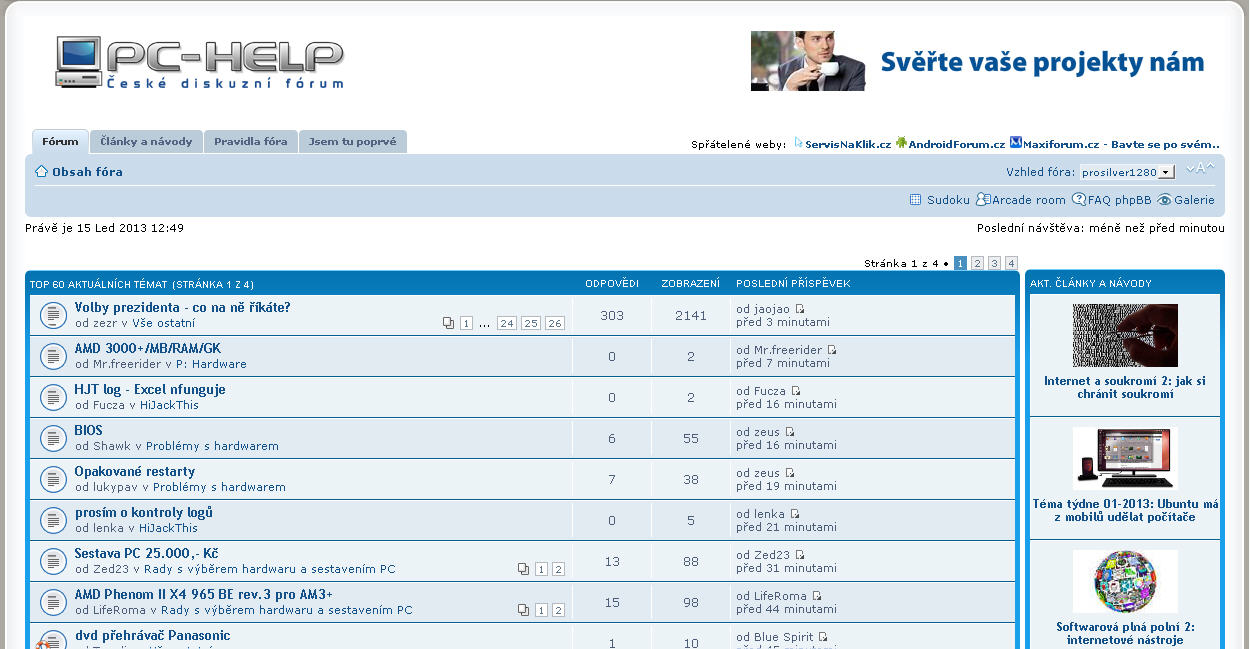Open page 26 of Volby prezidenta thread
Screen dimensions: 1250x649
(x=554, y=324)
